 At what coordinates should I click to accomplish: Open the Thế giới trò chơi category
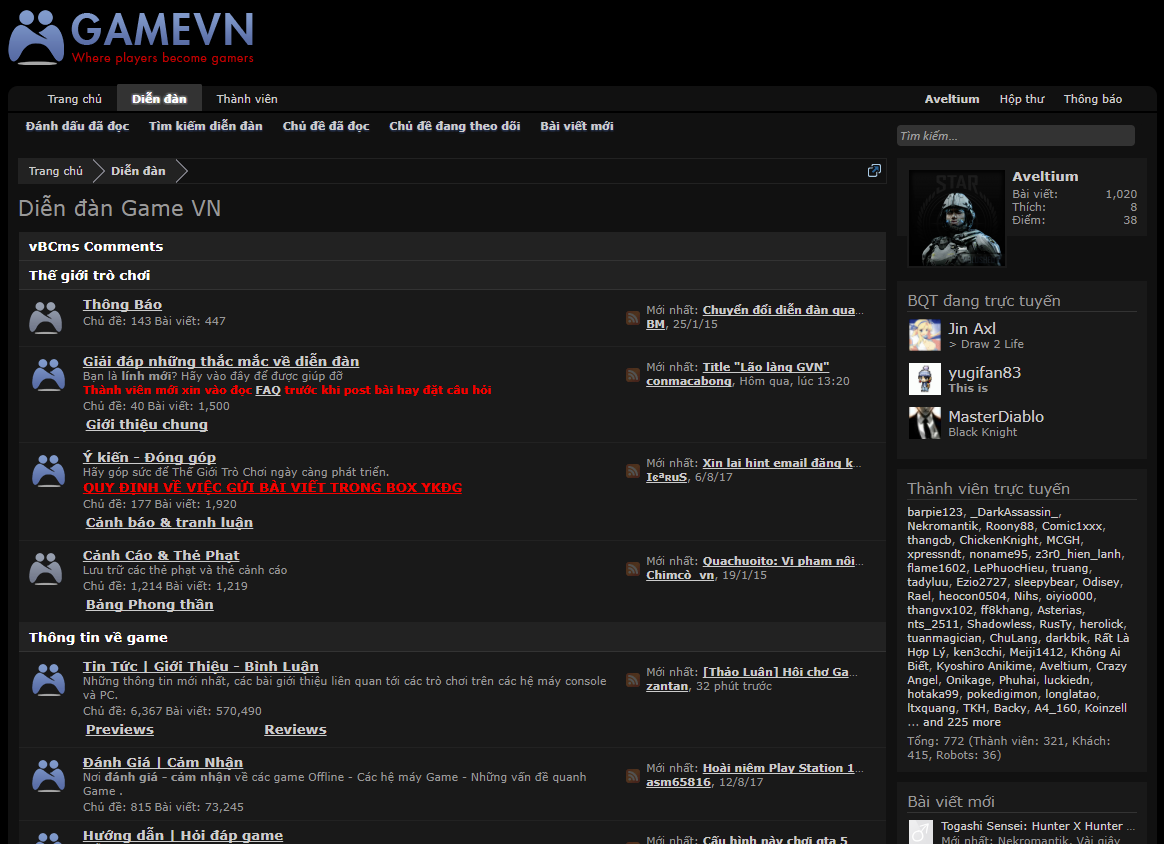[89, 275]
